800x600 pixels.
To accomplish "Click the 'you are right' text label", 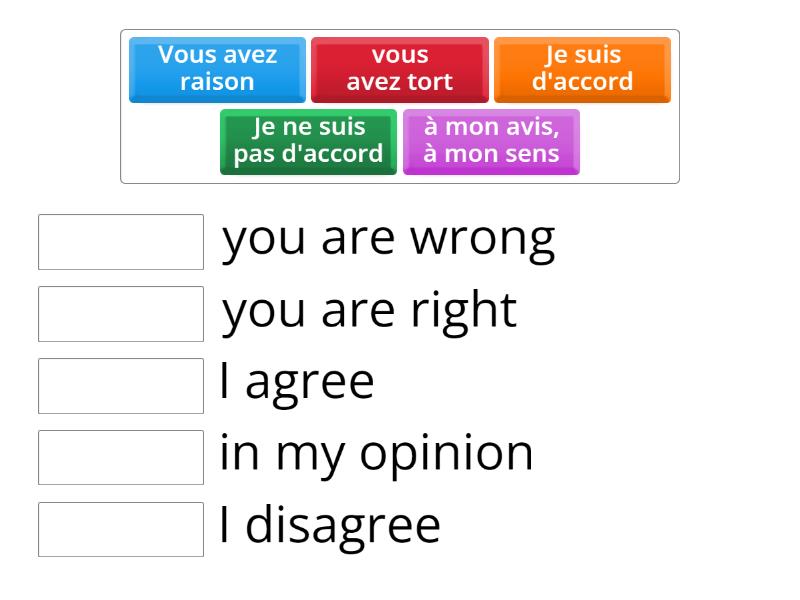I will click(370, 310).
